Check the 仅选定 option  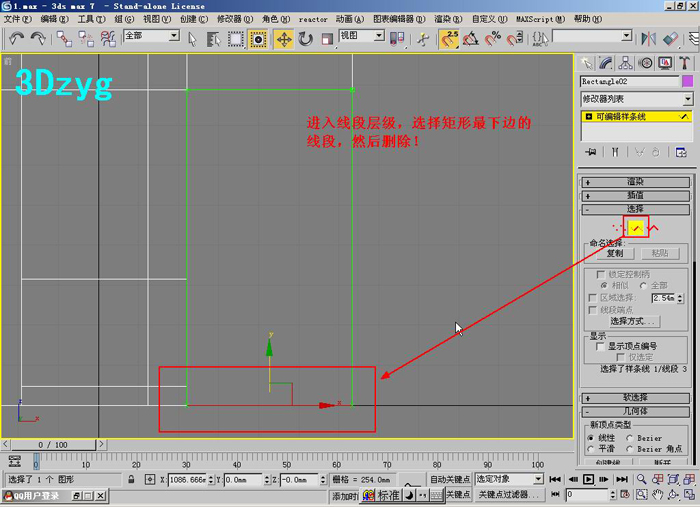tap(620, 357)
